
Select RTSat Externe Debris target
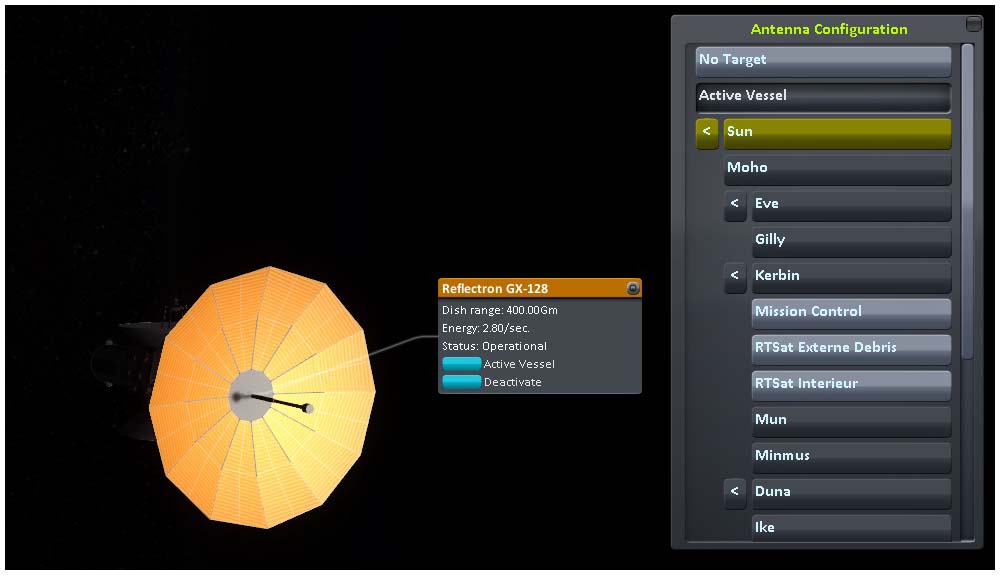point(851,349)
